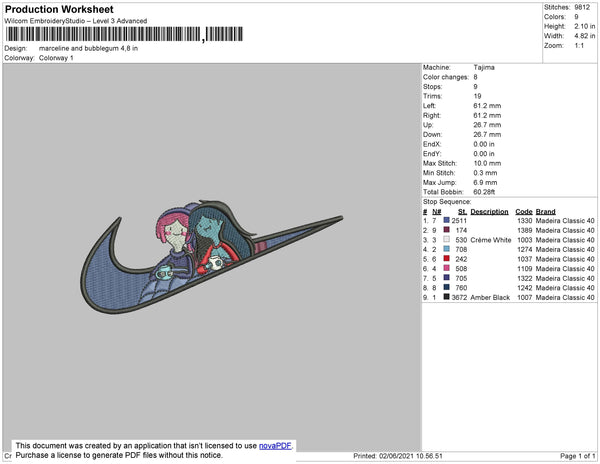Click the Brand column header
Image resolution: width=600 pixels, height=464 pixels.
(x=545, y=212)
